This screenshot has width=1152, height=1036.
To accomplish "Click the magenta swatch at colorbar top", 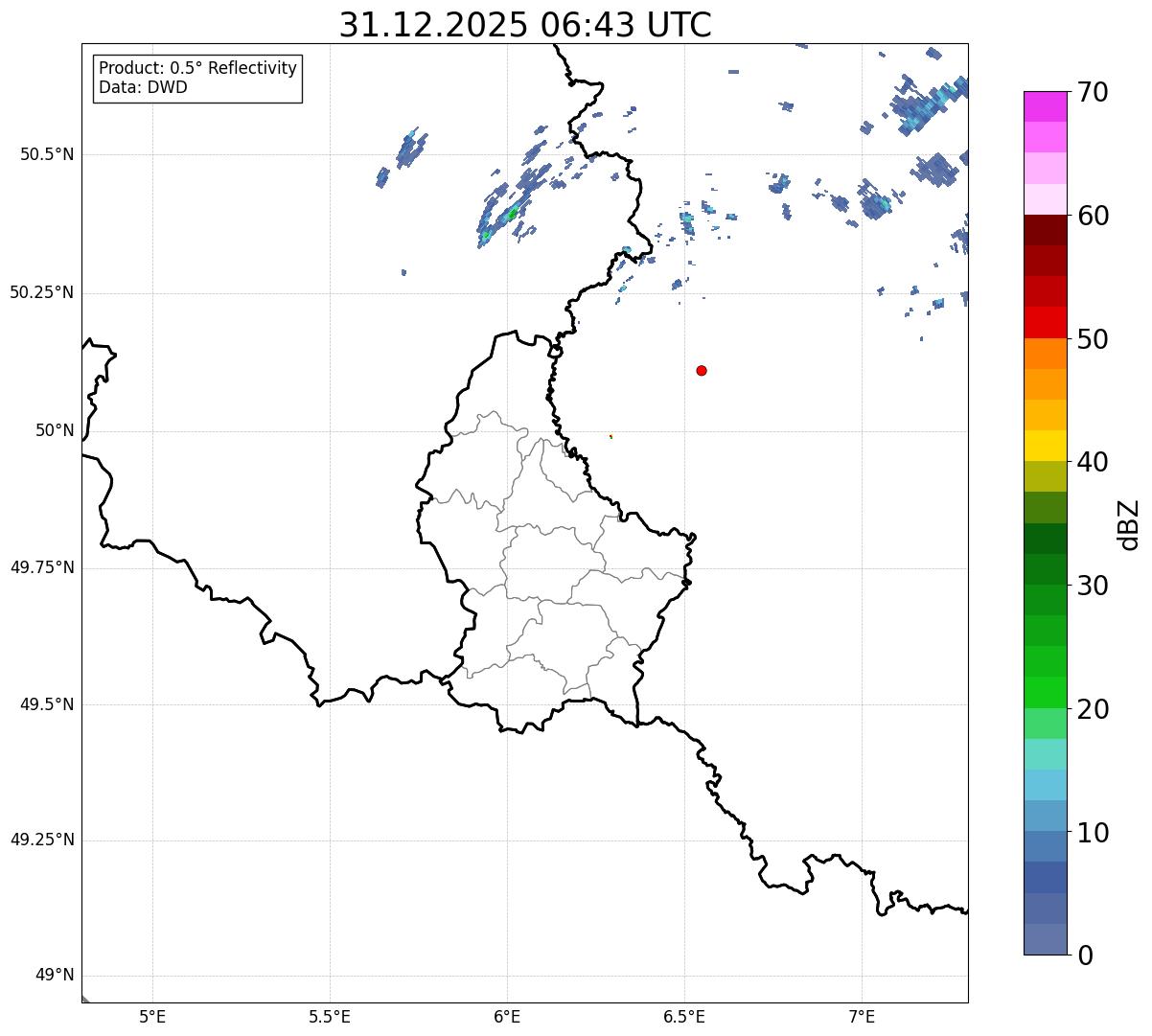I will tap(1045, 106).
